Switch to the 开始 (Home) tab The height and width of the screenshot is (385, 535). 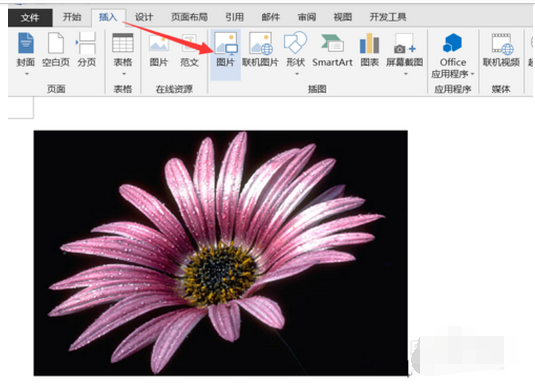point(72,17)
